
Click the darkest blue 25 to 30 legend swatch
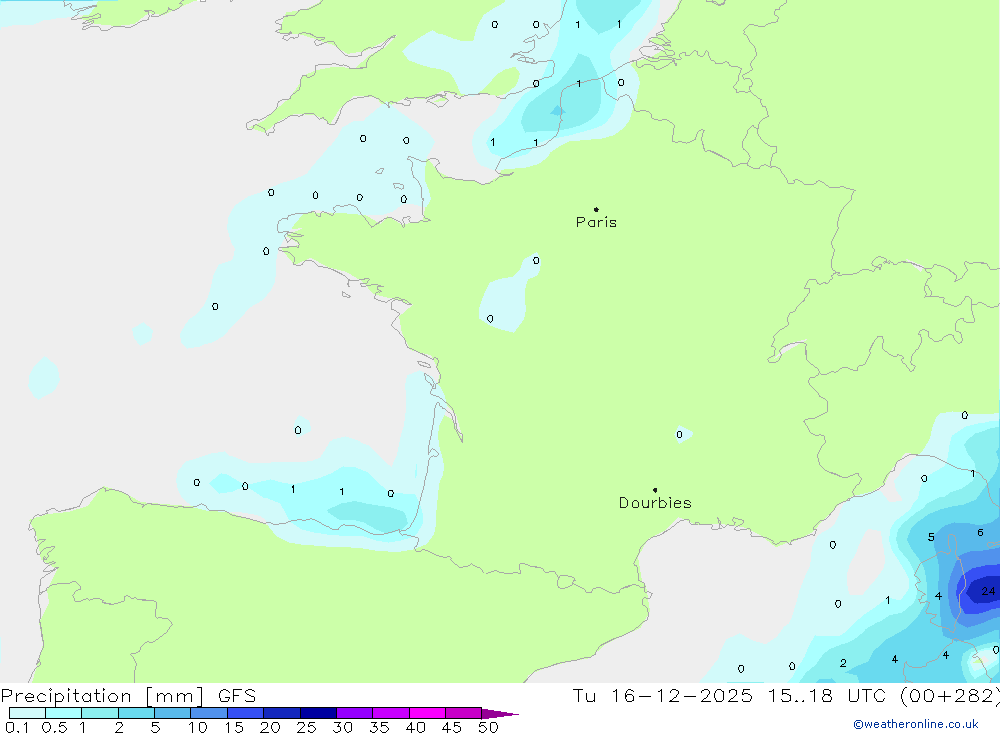[x=318, y=713]
